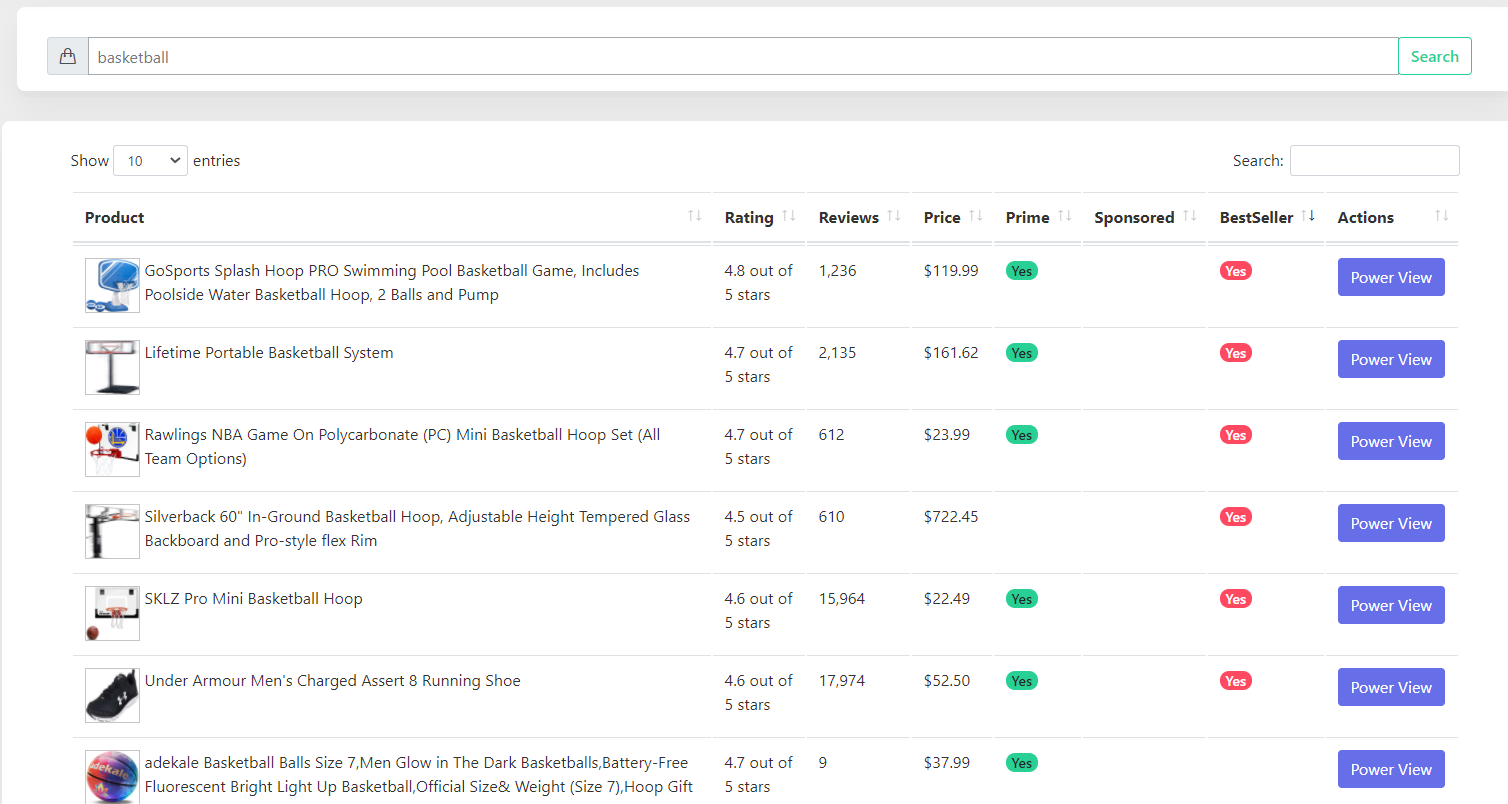This screenshot has width=1508, height=804.
Task: Click BestSeller Yes badge for Silverback row
Action: [1235, 517]
